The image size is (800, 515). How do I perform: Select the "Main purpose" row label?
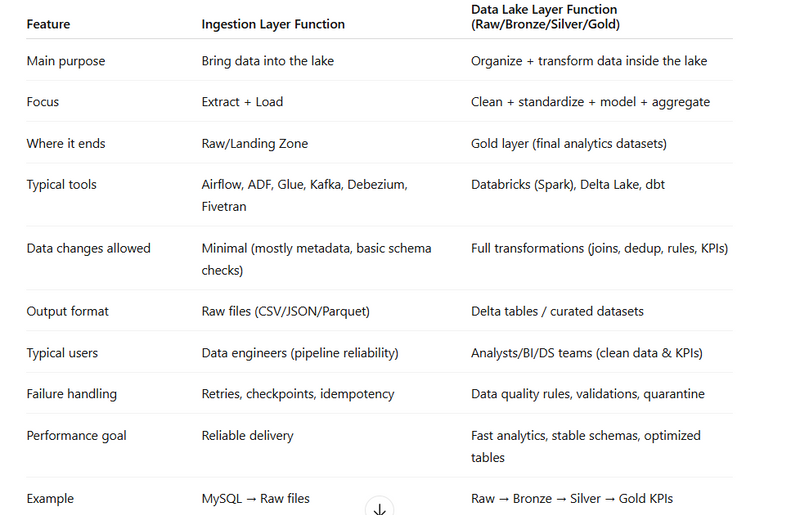[x=65, y=61]
